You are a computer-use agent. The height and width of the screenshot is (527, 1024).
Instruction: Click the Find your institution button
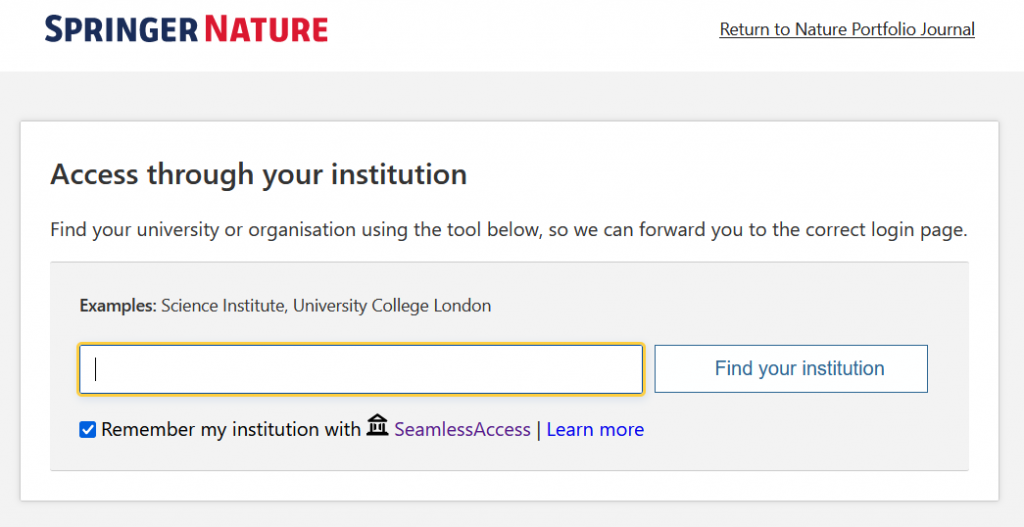click(791, 369)
